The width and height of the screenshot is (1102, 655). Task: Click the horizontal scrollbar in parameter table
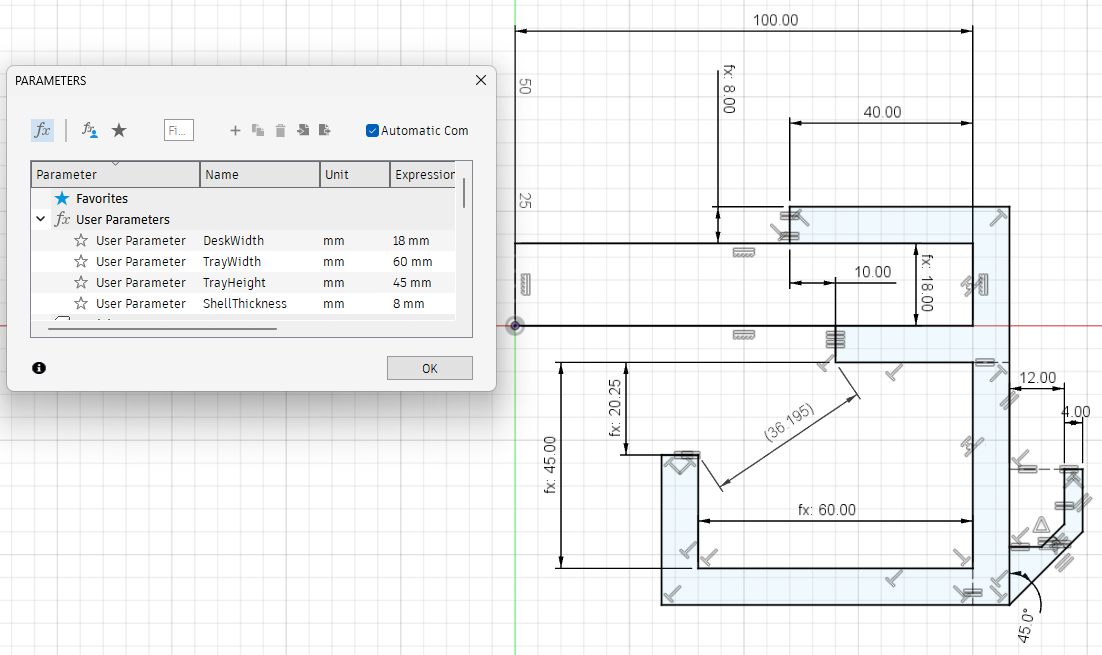tap(162, 328)
